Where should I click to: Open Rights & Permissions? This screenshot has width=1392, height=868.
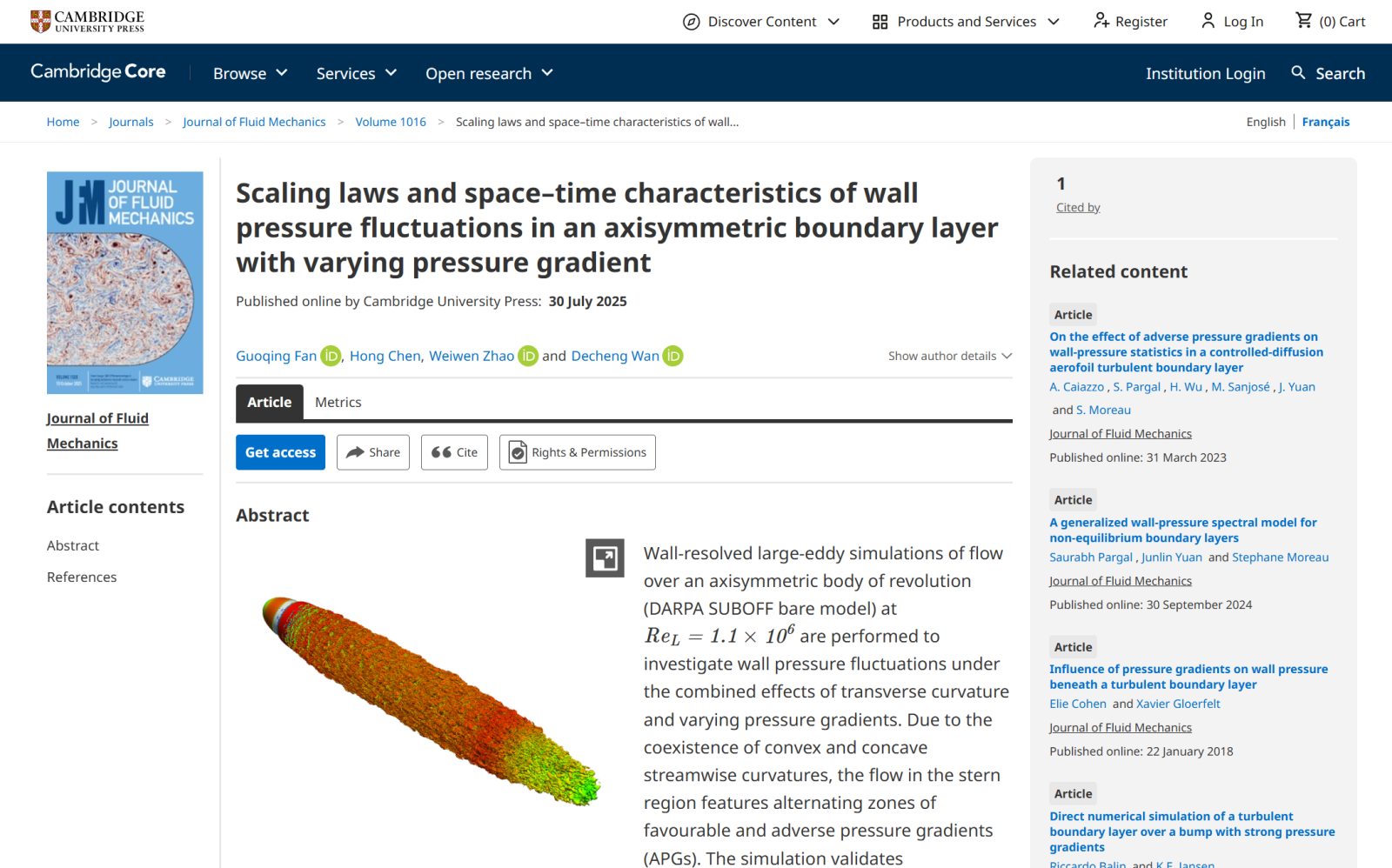[577, 452]
